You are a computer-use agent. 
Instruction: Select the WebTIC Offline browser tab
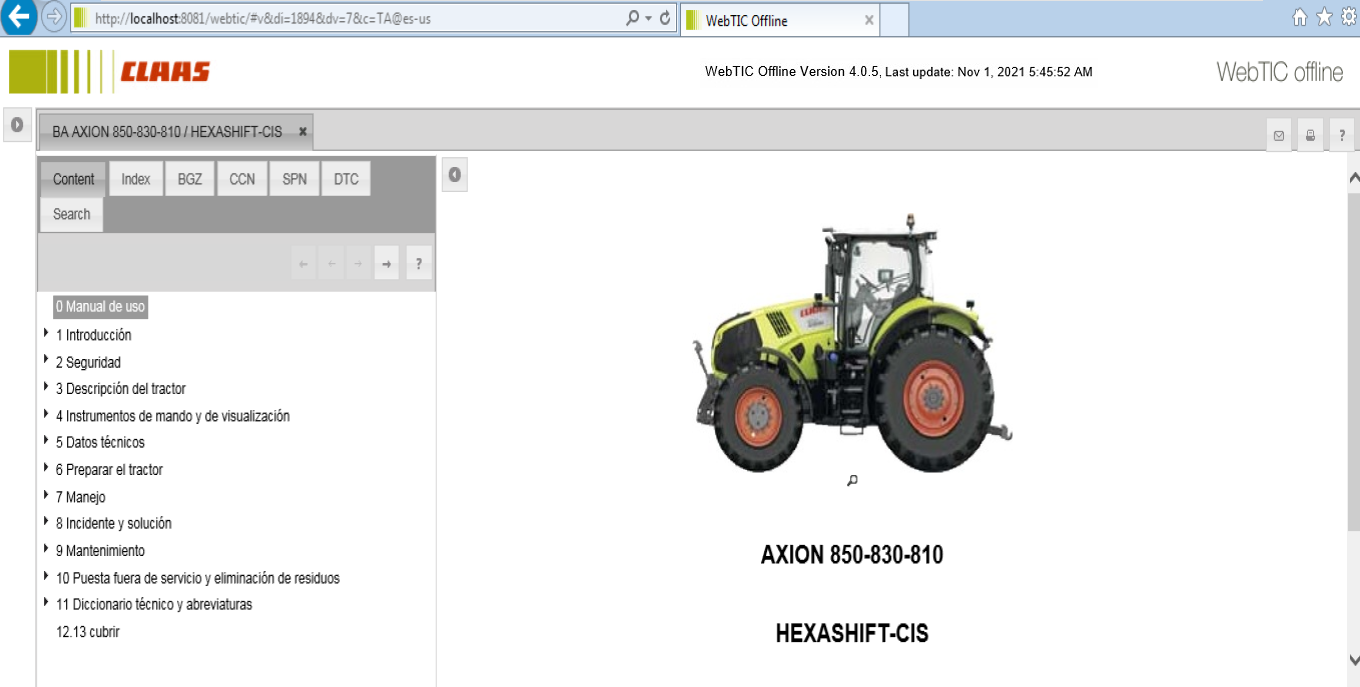pos(779,20)
